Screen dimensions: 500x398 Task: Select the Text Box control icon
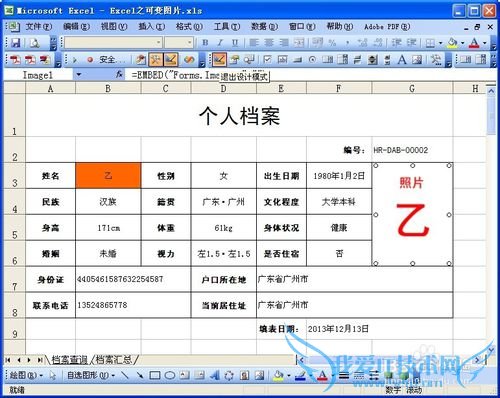click(282, 60)
